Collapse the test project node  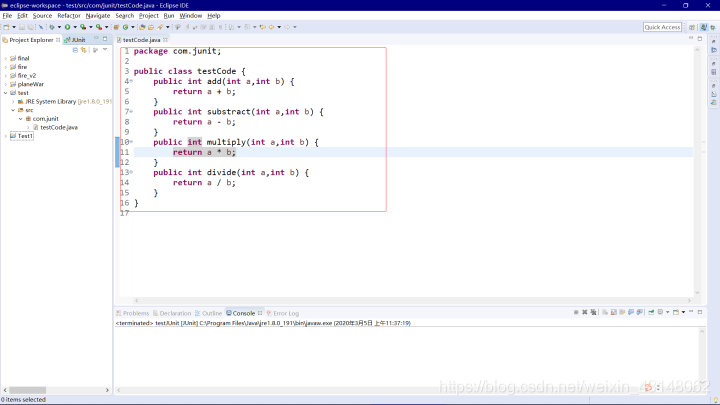pyautogui.click(x=6, y=93)
